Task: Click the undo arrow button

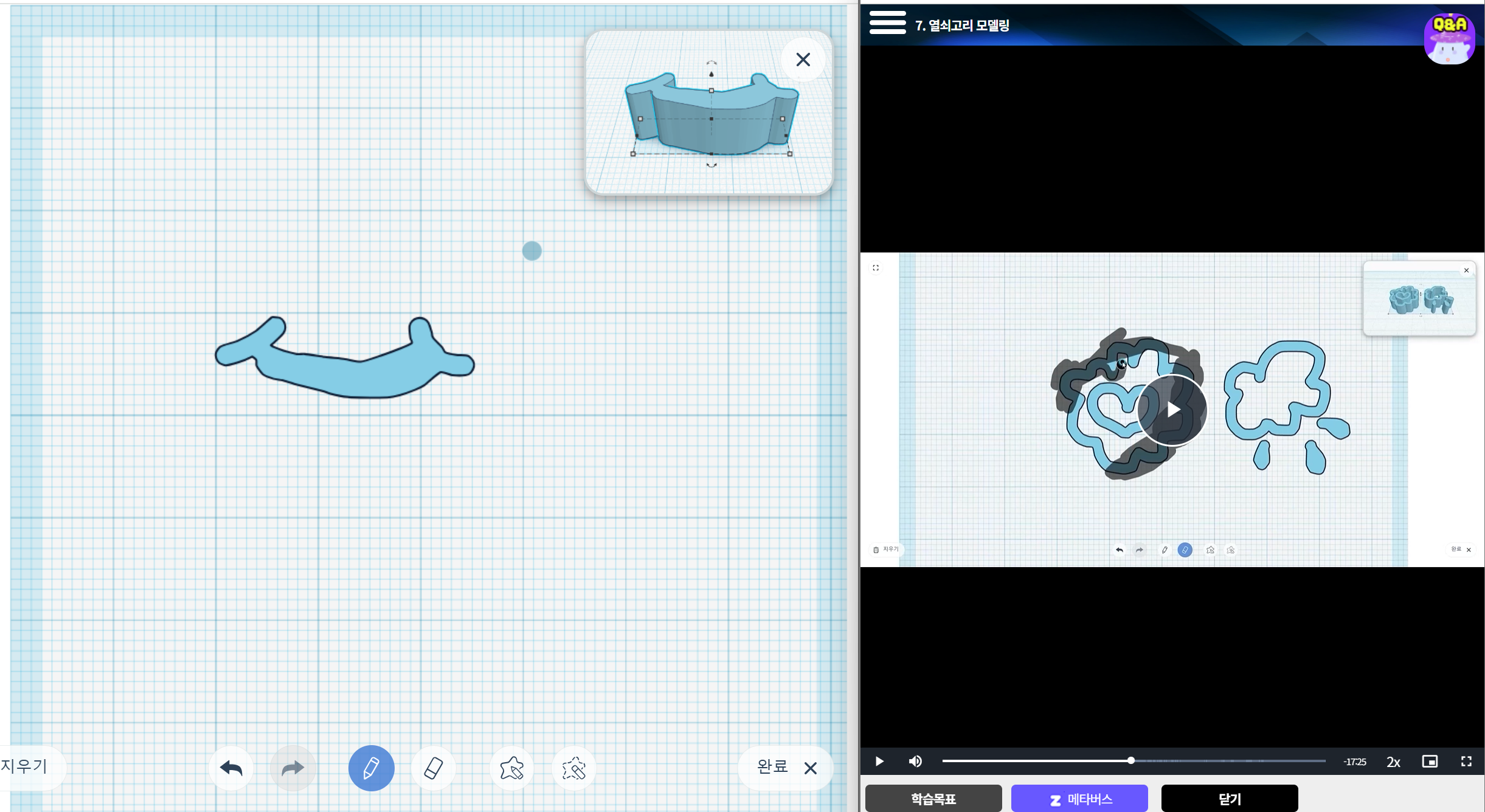Action: [x=231, y=768]
